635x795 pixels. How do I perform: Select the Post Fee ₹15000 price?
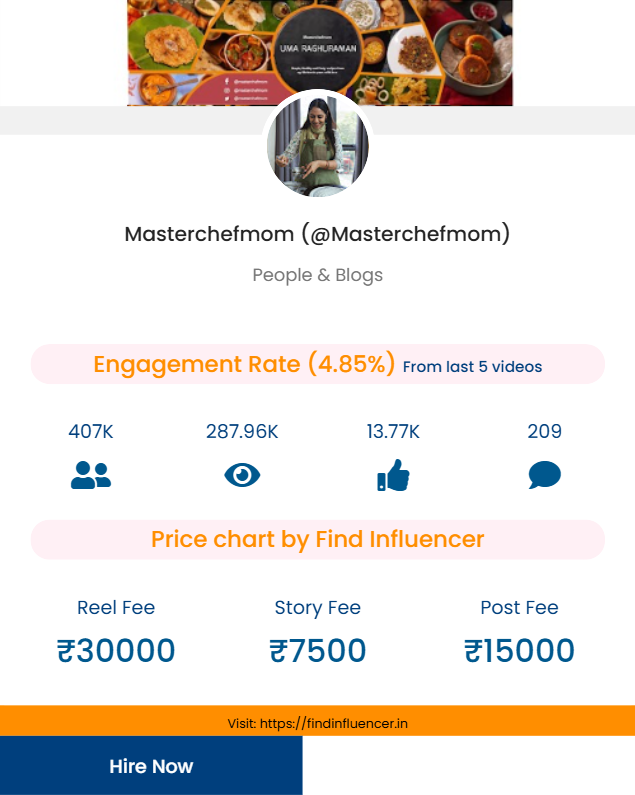click(519, 651)
